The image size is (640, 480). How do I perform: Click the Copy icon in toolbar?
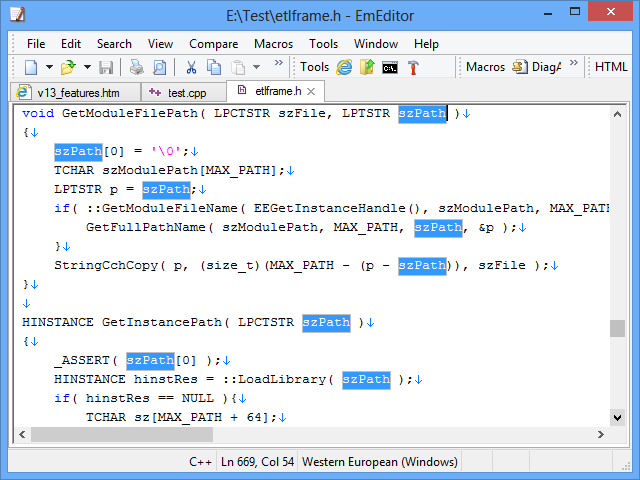point(214,67)
